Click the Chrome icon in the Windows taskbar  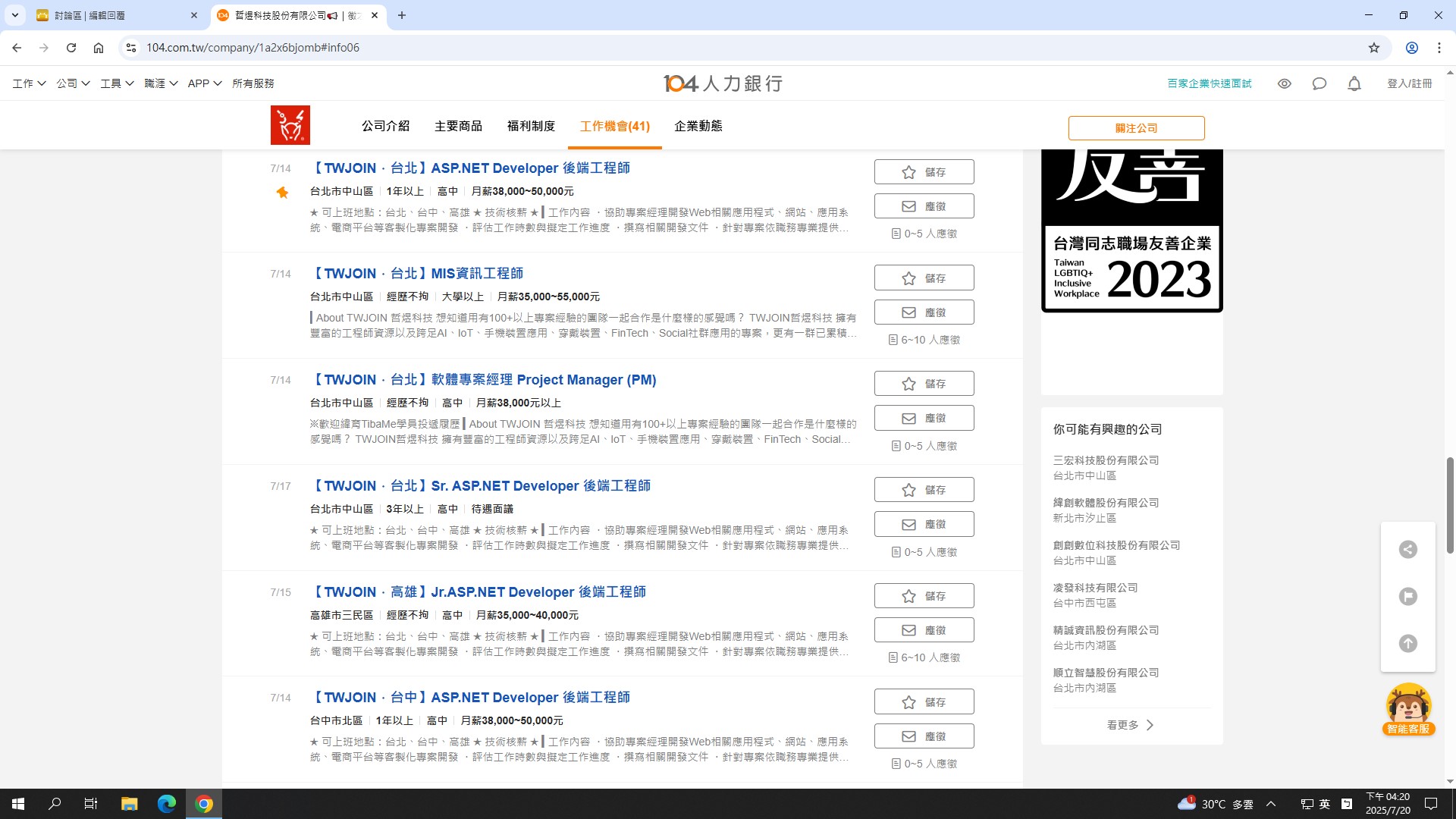[x=203, y=803]
